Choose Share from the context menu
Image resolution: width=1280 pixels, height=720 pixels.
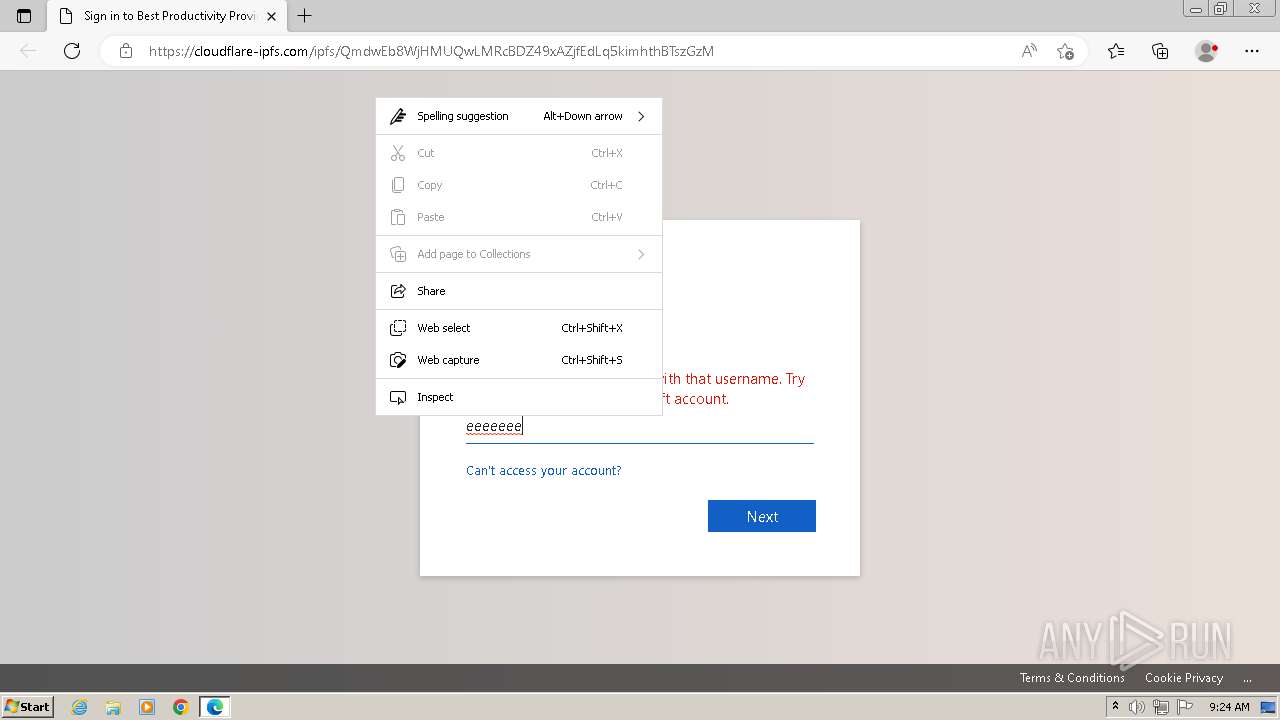[519, 291]
